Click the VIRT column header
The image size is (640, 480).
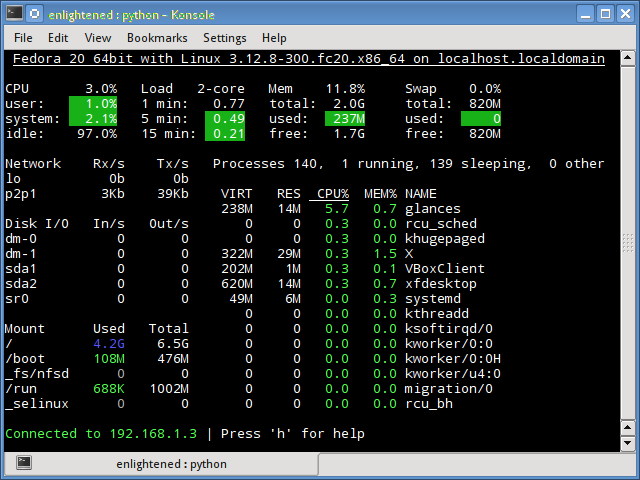[237, 194]
